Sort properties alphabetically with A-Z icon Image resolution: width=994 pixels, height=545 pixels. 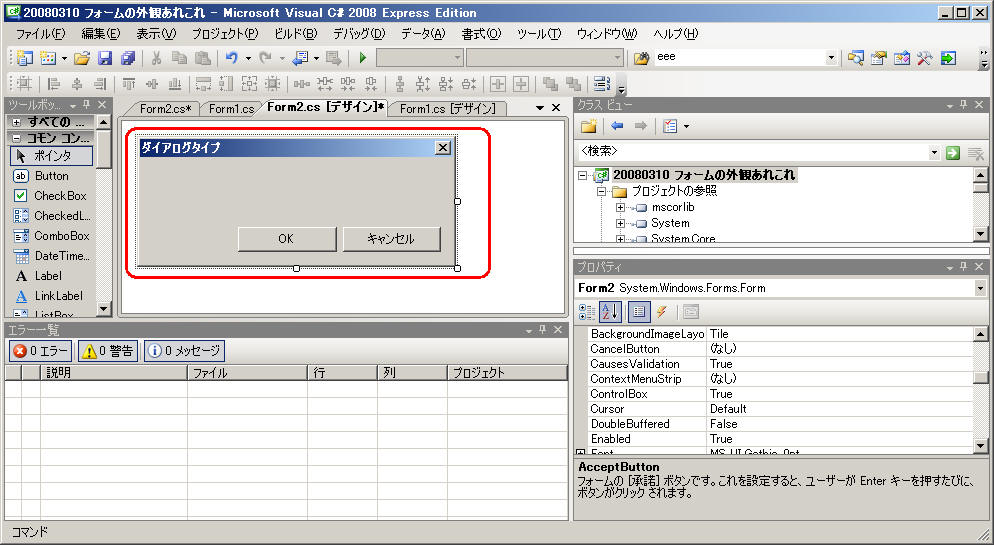[x=614, y=312]
